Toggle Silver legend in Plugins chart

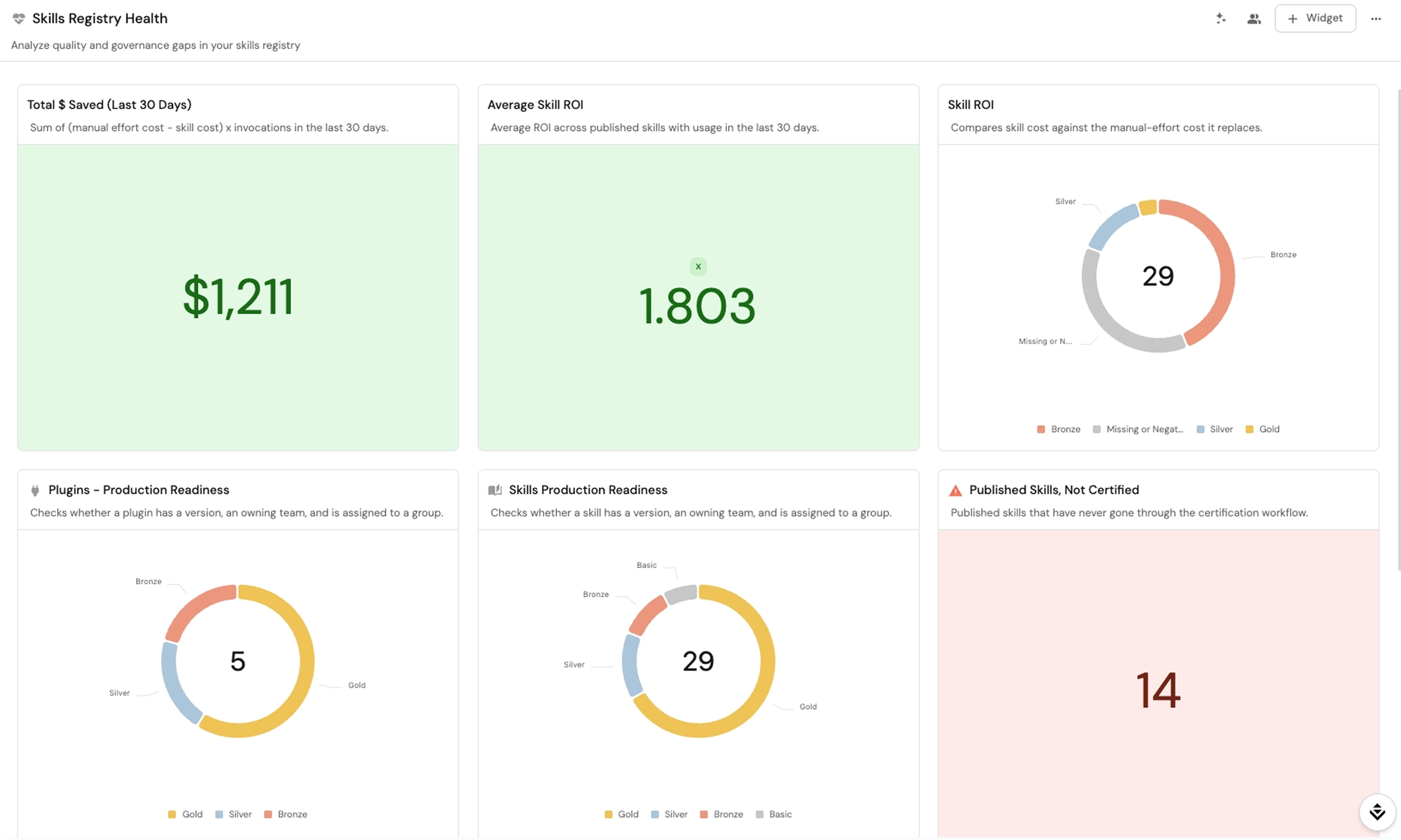pos(233,814)
